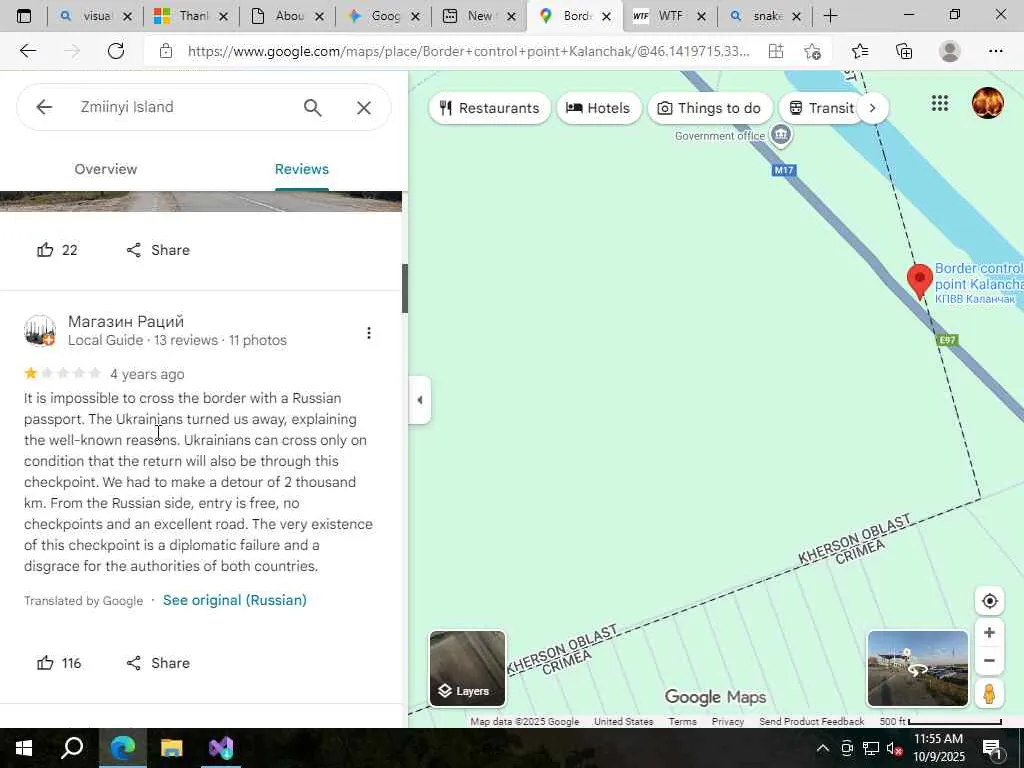Image resolution: width=1024 pixels, height=768 pixels.
Task: Share the review with 116 likes
Action: [x=158, y=664]
